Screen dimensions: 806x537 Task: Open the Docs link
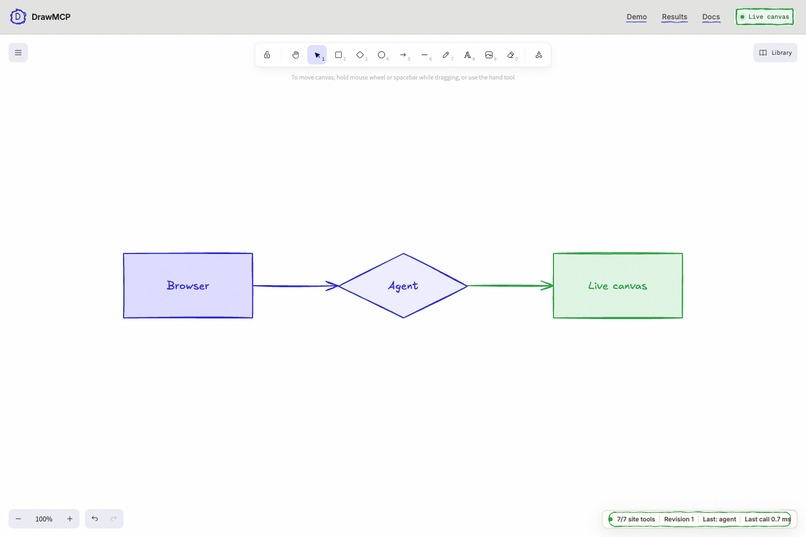click(711, 17)
